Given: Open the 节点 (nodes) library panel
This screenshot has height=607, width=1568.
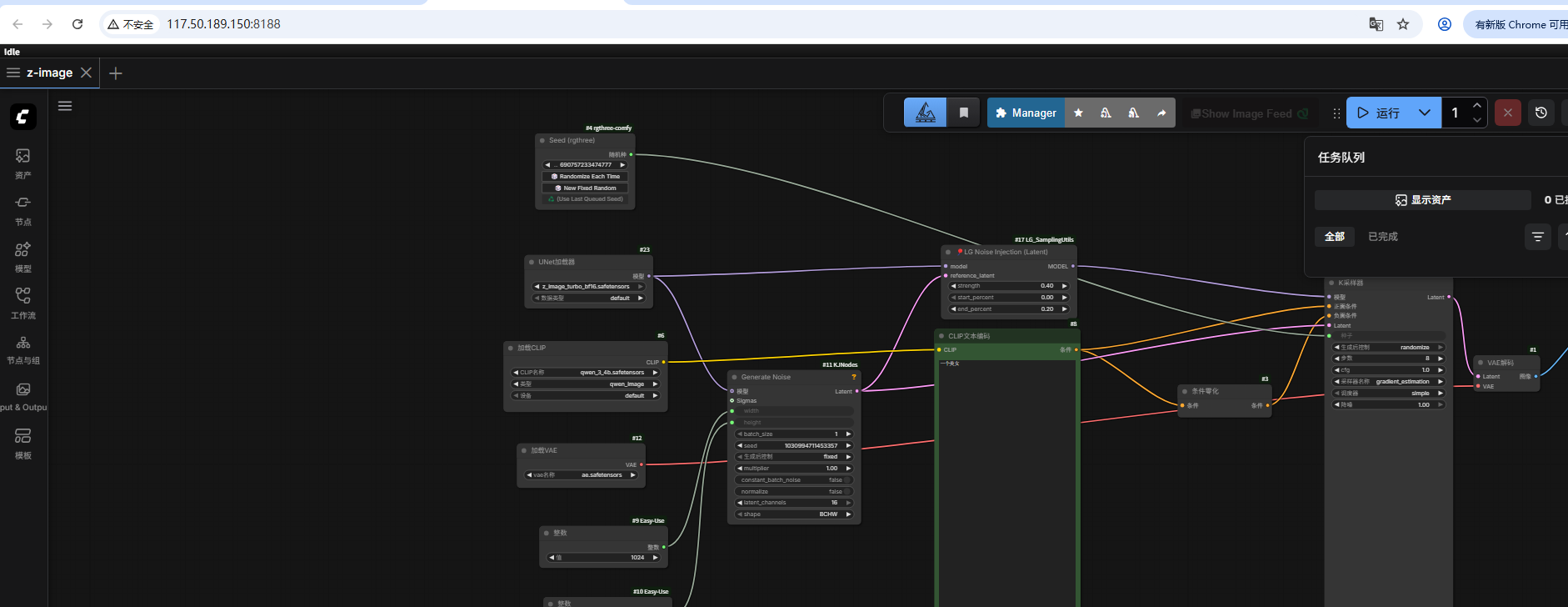Looking at the screenshot, I should (x=23, y=210).
